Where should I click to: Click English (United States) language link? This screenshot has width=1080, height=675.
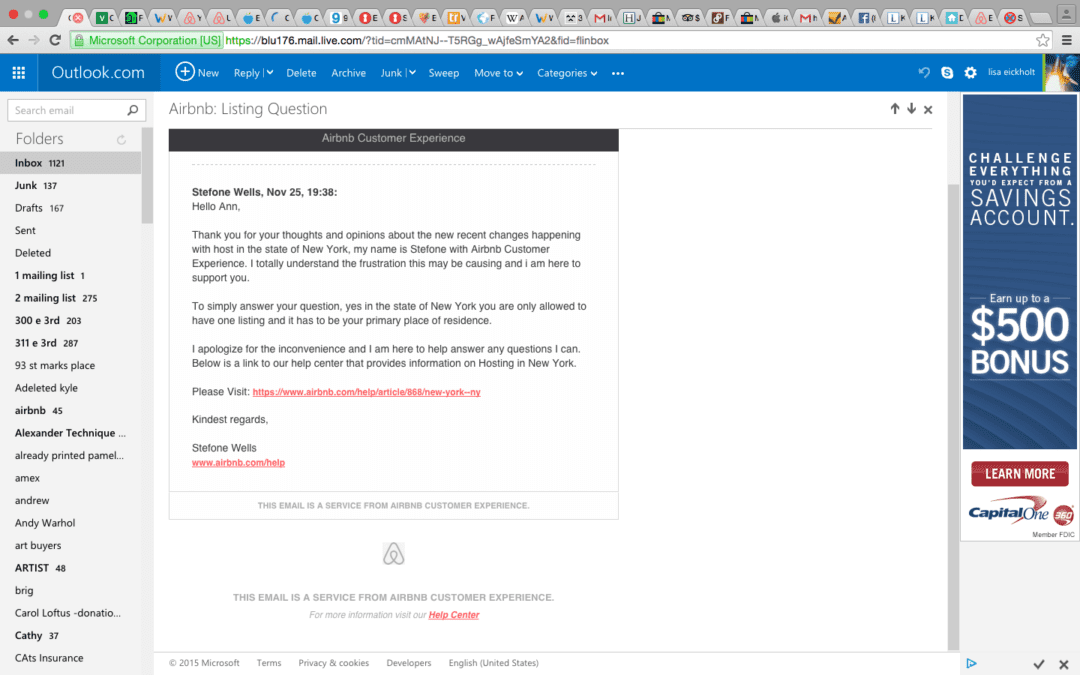coord(494,663)
